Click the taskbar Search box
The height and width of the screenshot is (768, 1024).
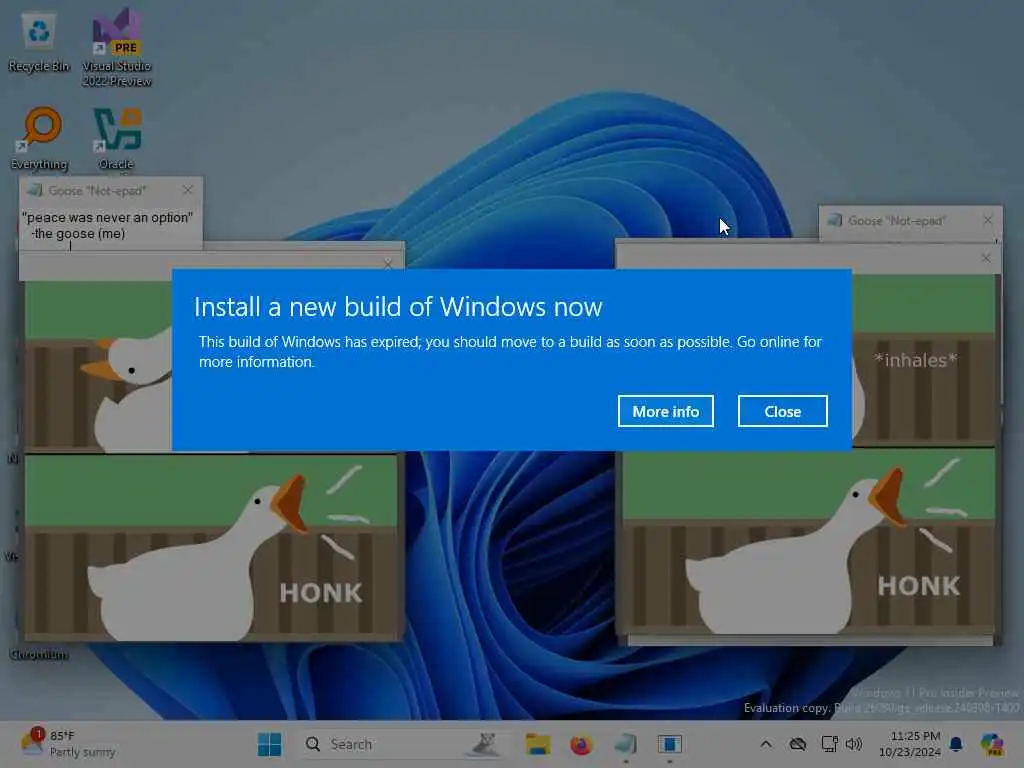(x=403, y=744)
